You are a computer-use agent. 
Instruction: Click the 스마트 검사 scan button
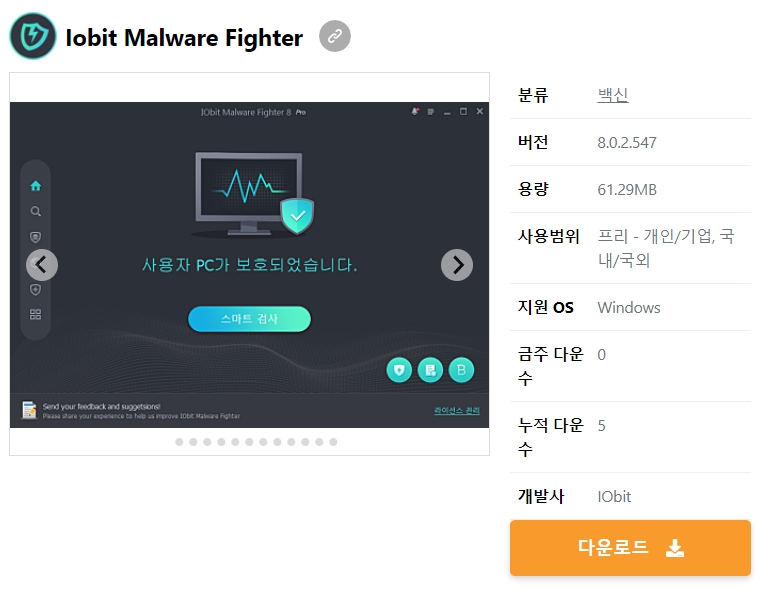pyautogui.click(x=249, y=319)
